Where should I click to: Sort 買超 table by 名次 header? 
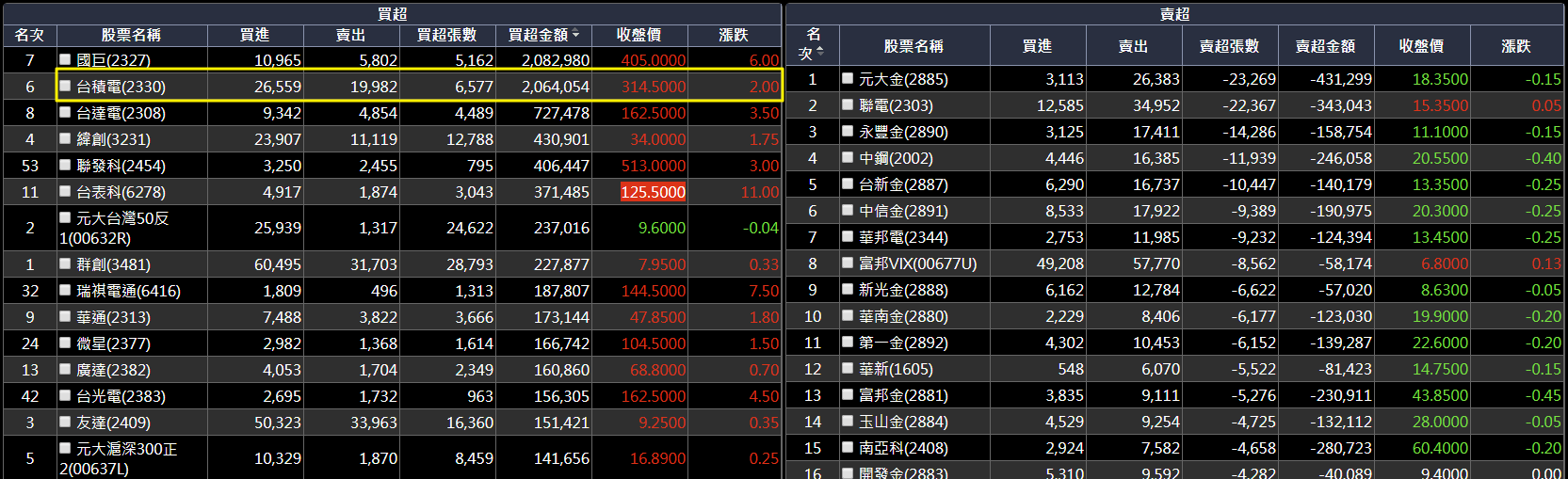point(29,35)
